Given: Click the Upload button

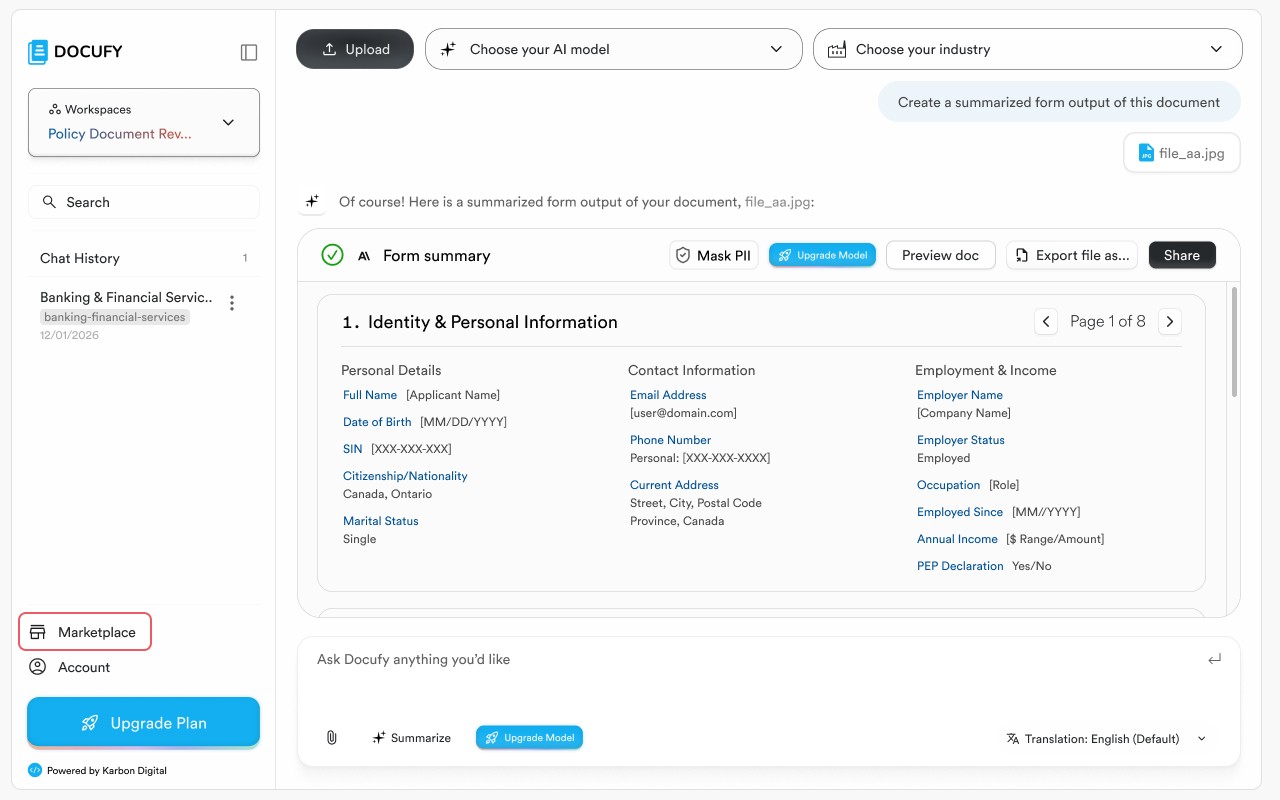Looking at the screenshot, I should (x=355, y=49).
